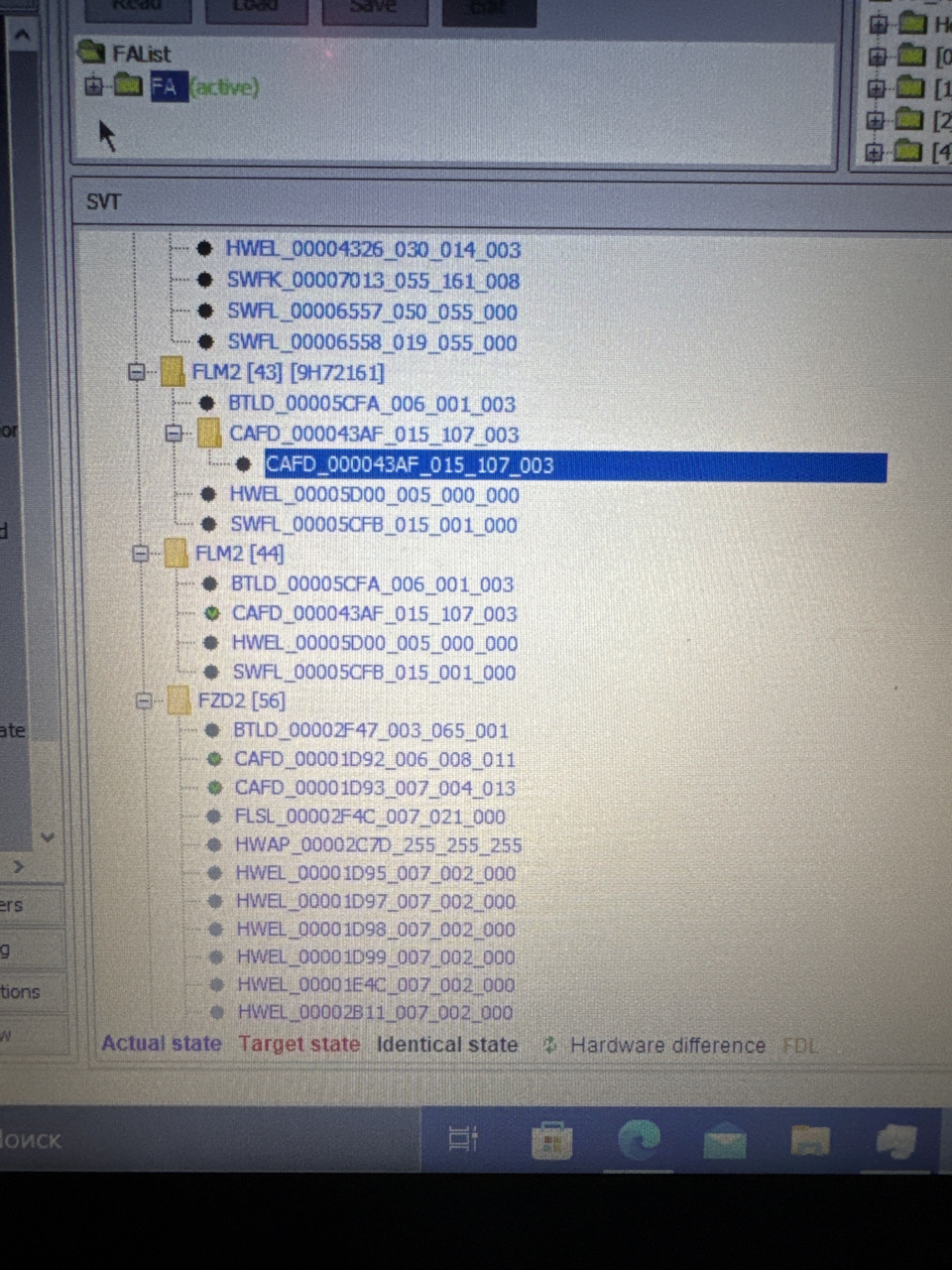This screenshot has height=1270, width=952.
Task: Click the Save button above FAList
Action: point(373,8)
